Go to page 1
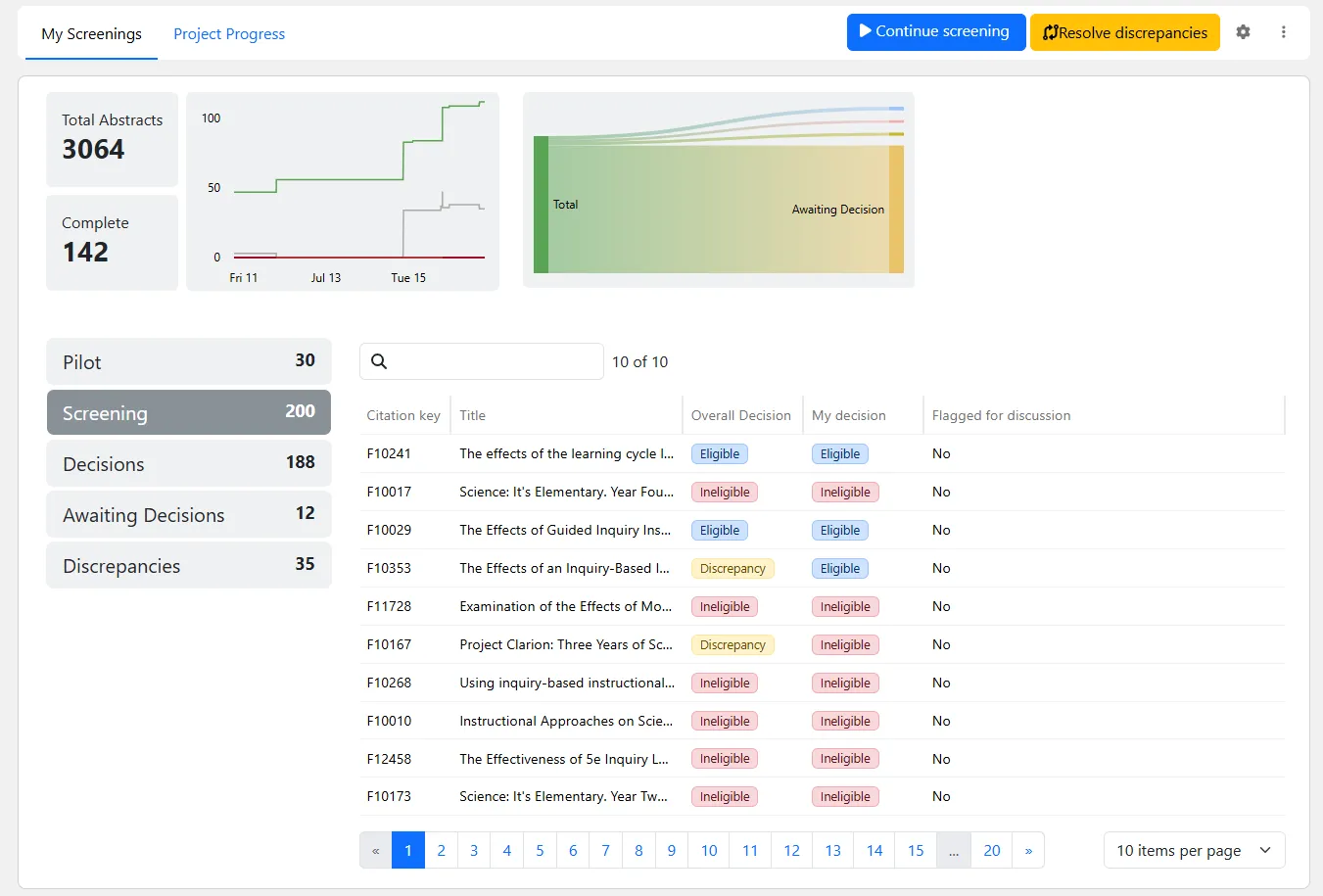Screen dimensions: 1323x896 pyautogui.click(x=408, y=850)
